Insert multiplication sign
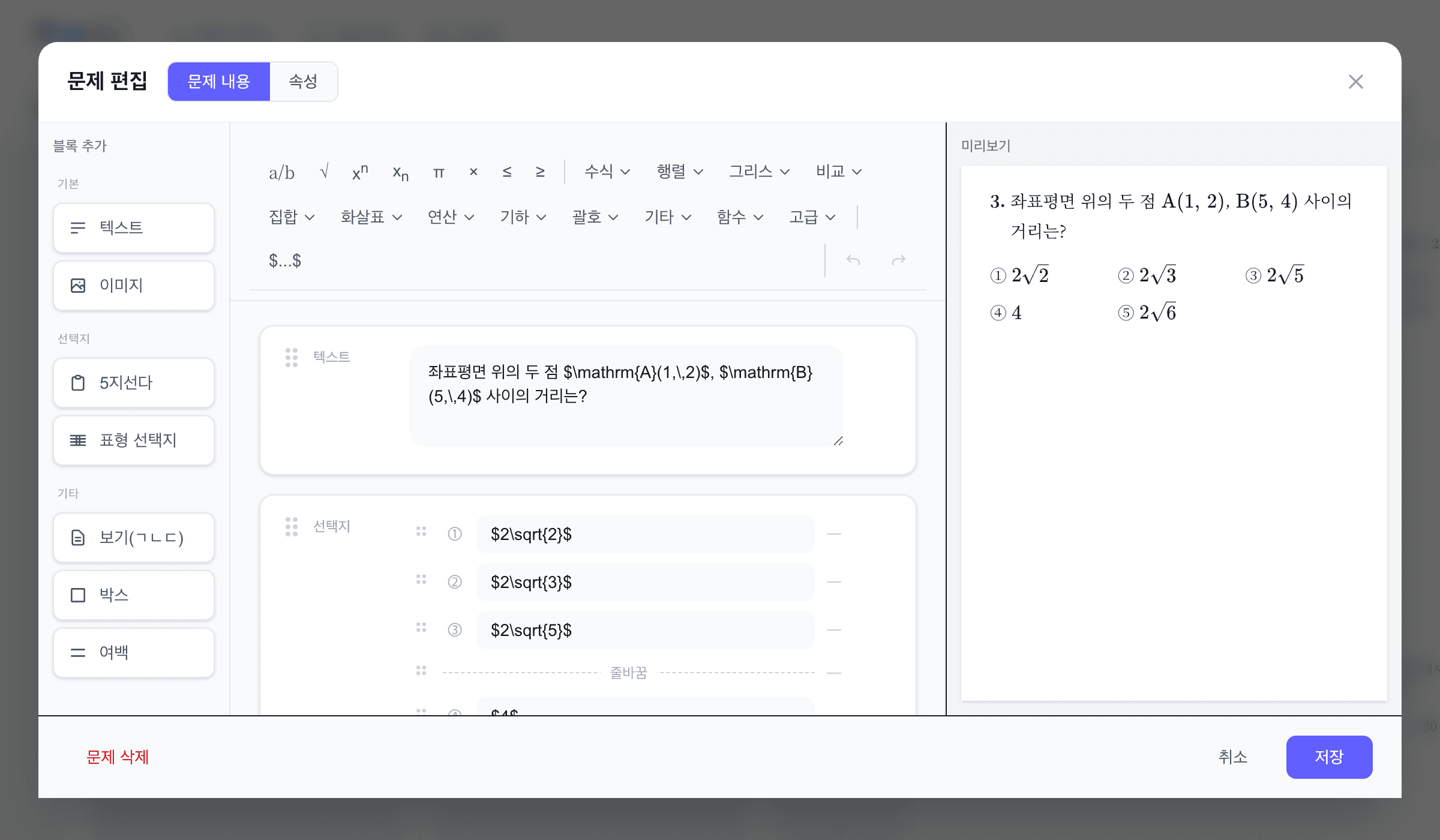This screenshot has width=1440, height=840. click(473, 172)
